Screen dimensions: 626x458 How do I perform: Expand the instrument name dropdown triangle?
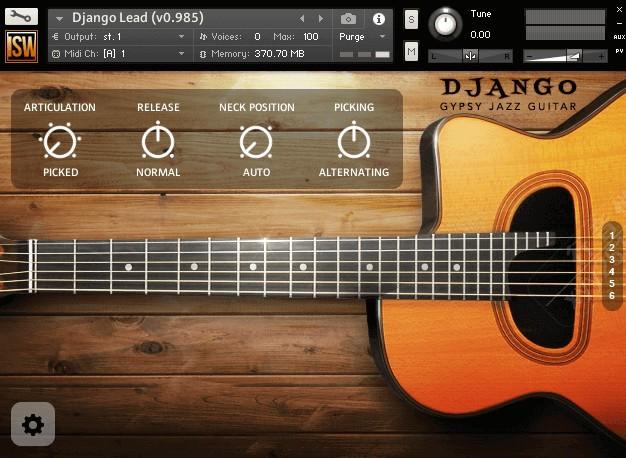tap(59, 19)
